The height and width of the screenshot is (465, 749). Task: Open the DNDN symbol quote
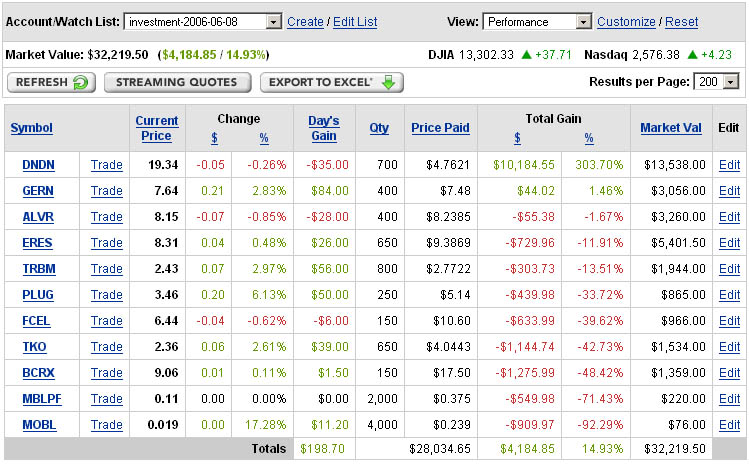click(39, 164)
